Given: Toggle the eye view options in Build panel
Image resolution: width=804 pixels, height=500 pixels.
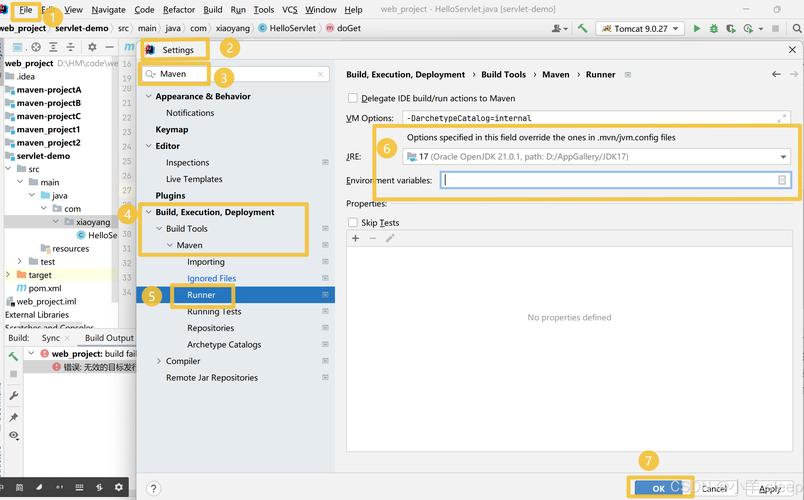Looking at the screenshot, I should point(13,436).
